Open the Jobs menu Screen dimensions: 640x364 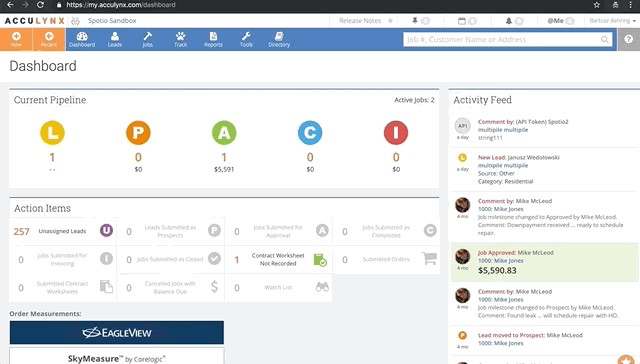pos(147,39)
